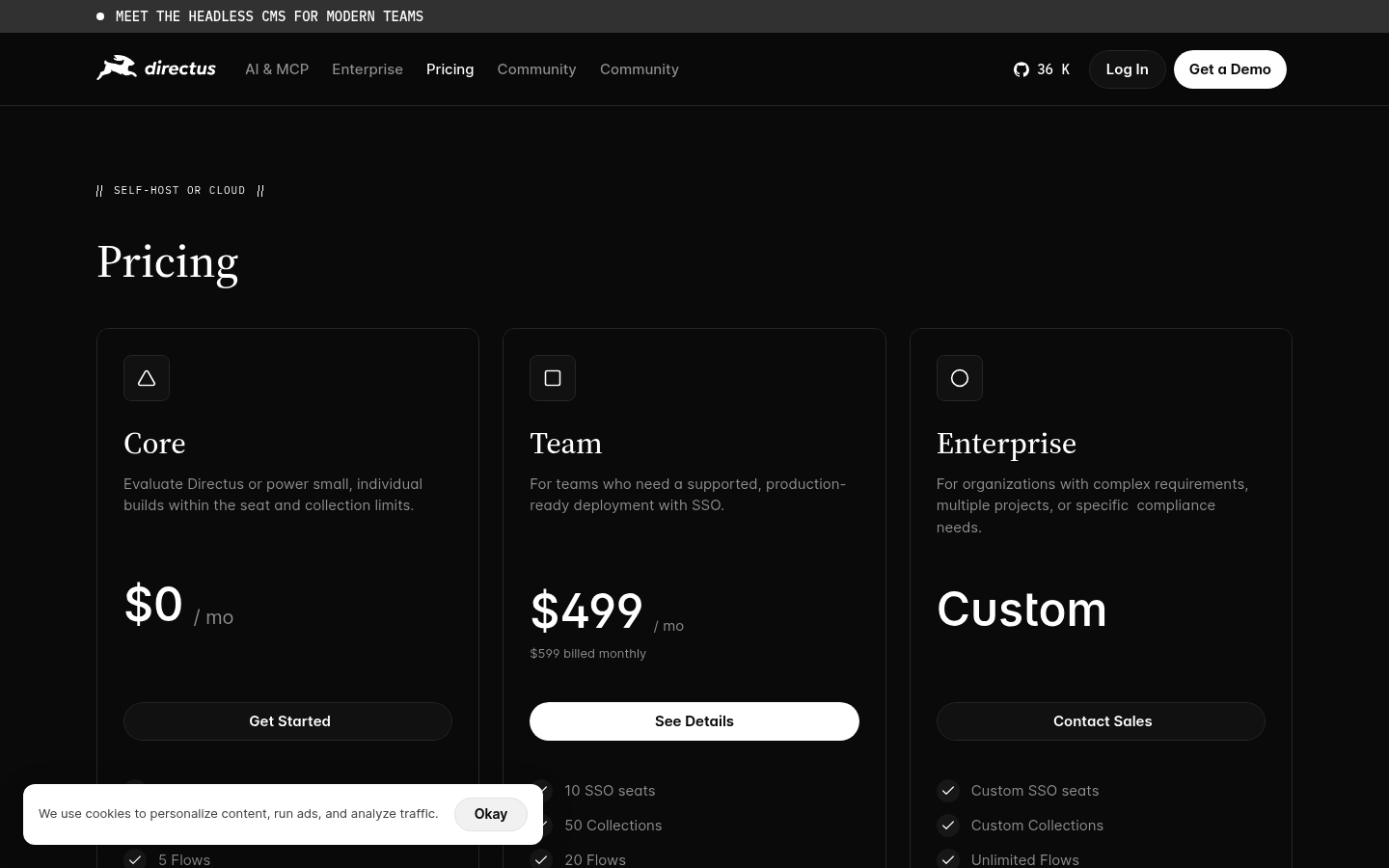Click checkmark beside 5 Flows
1389x868 pixels.
[x=135, y=859]
